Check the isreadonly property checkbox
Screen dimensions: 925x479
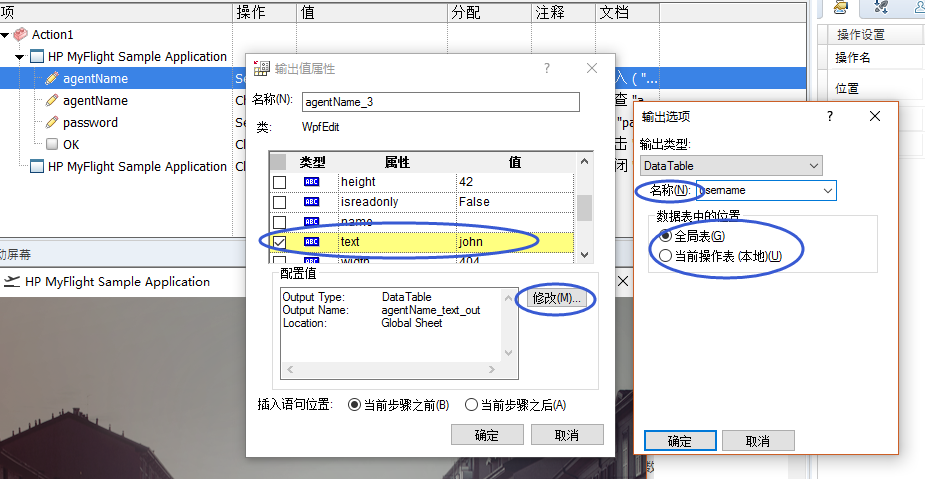tap(280, 202)
